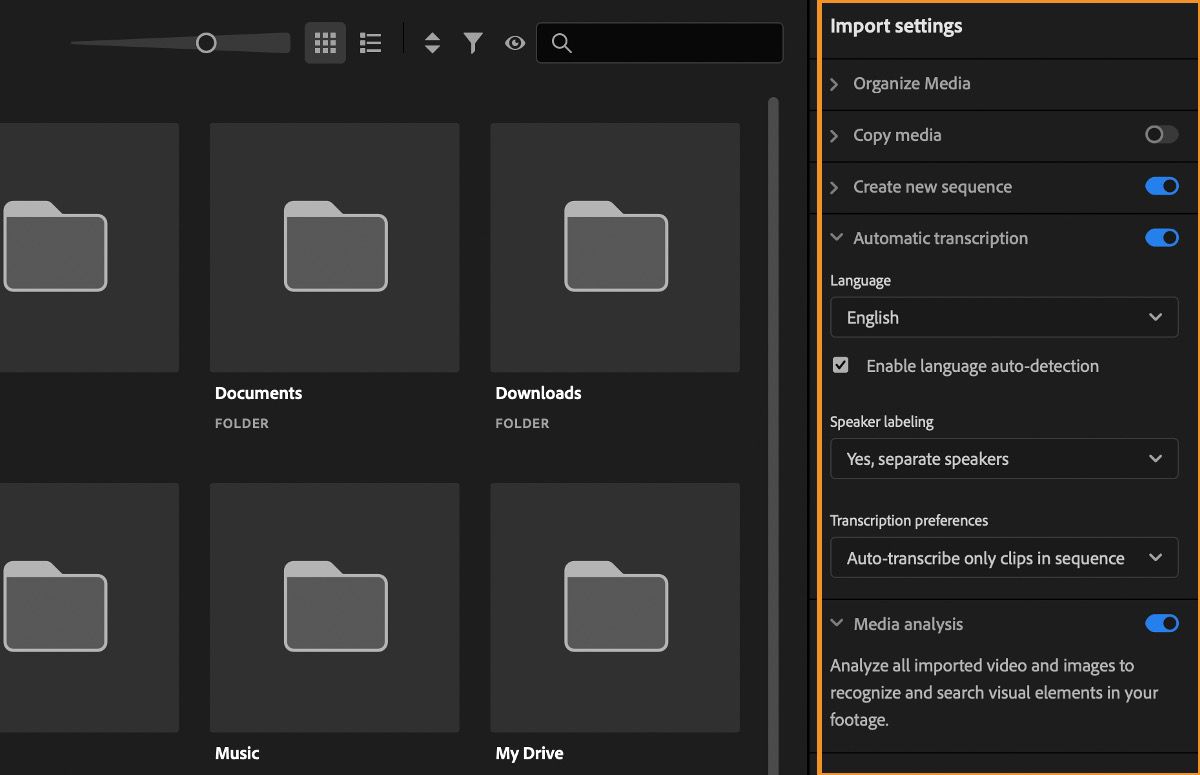Turn off Create new sequence
This screenshot has height=775, width=1200.
pyautogui.click(x=1161, y=186)
